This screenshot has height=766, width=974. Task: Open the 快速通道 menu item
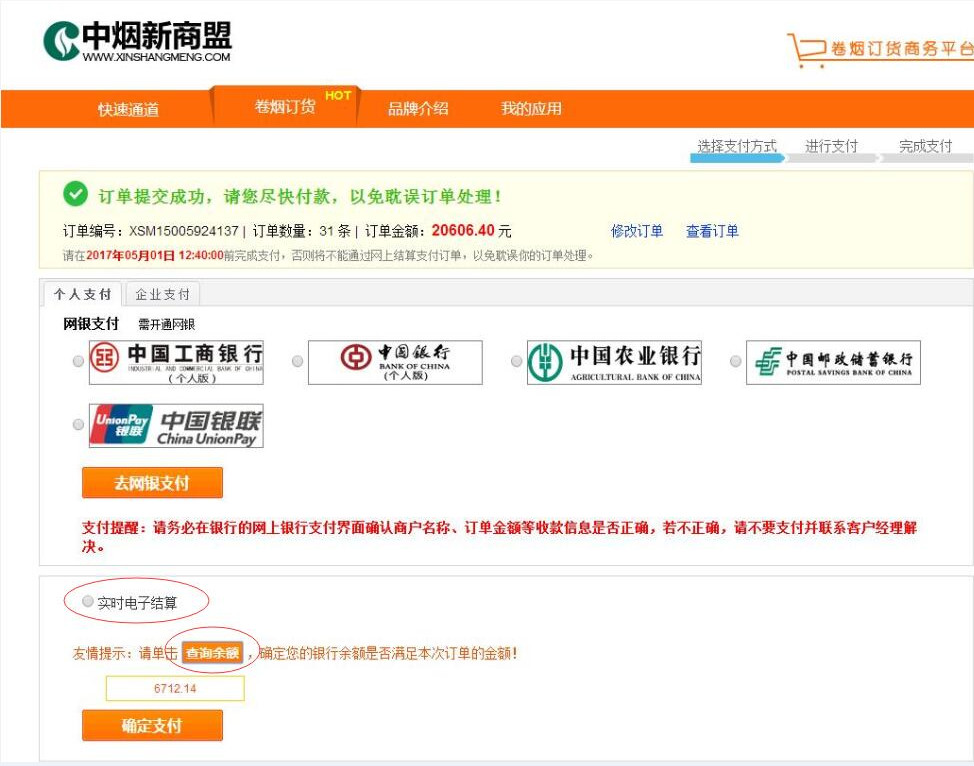click(128, 109)
